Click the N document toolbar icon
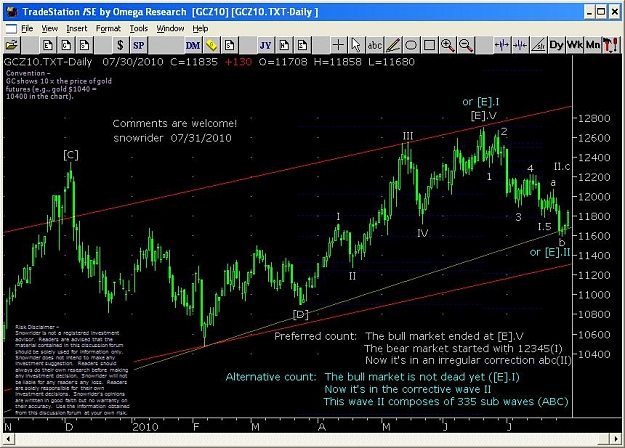Viewport: 625px width, 448px height. pyautogui.click(x=284, y=45)
